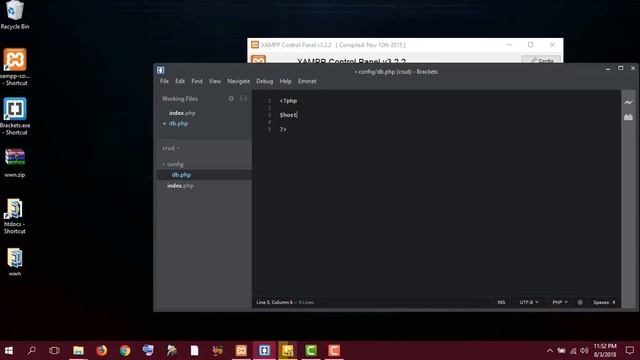The image size is (640, 360).
Task: Open the Debug menu in Brackets
Action: pos(264,81)
